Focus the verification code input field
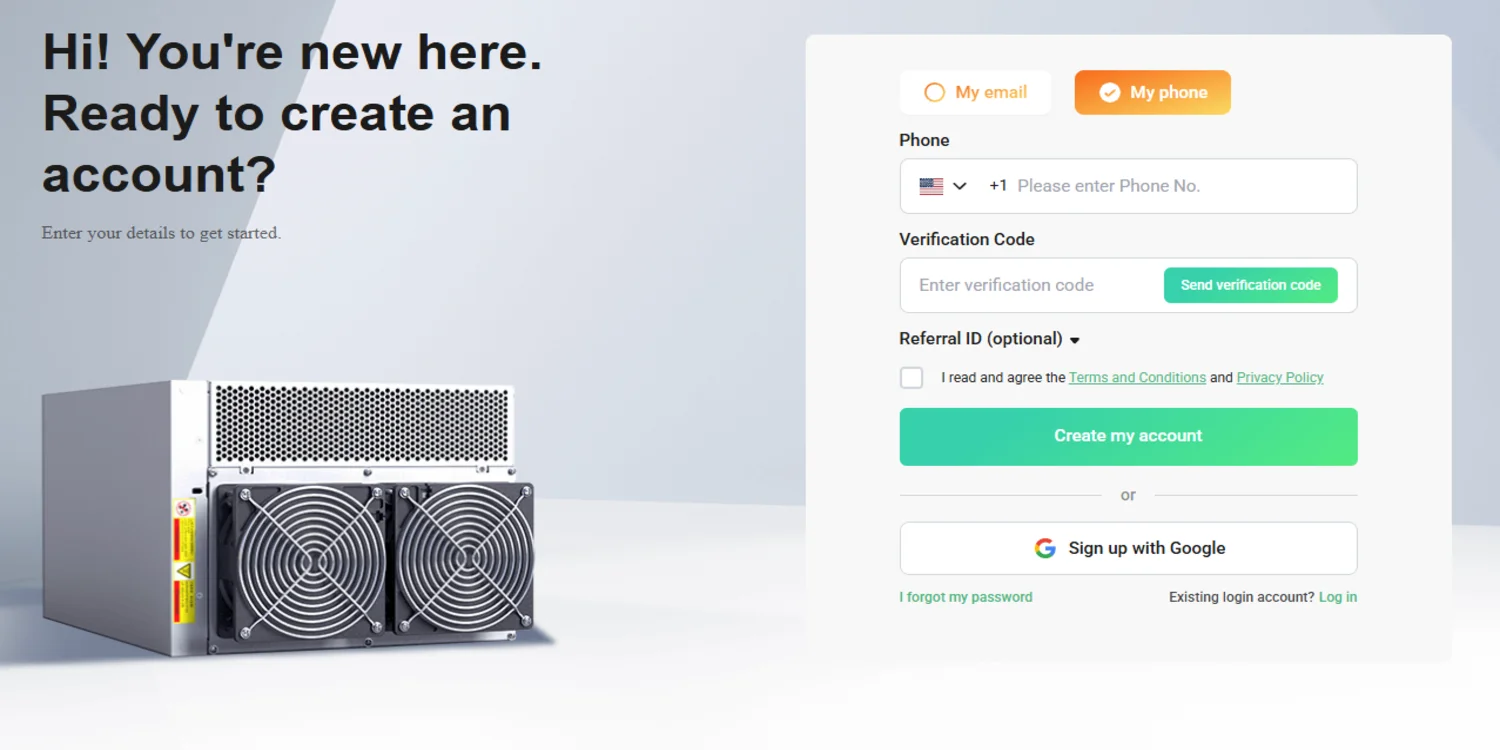The width and height of the screenshot is (1500, 750). pos(1032,285)
